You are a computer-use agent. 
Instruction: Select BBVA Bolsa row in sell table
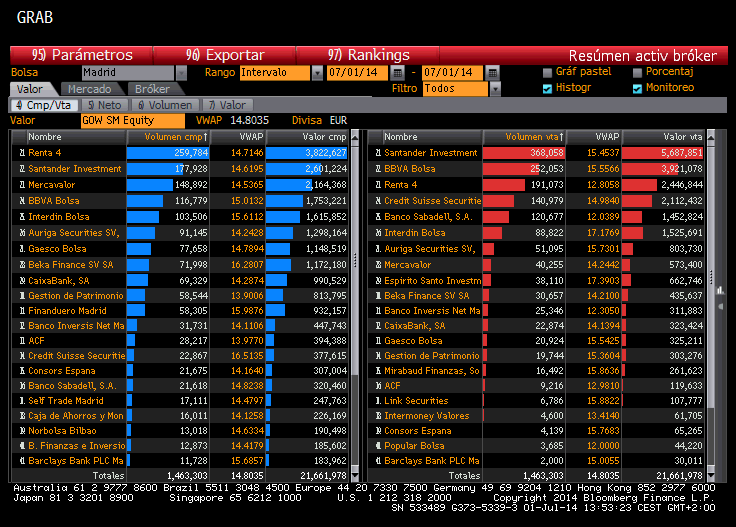(x=536, y=169)
